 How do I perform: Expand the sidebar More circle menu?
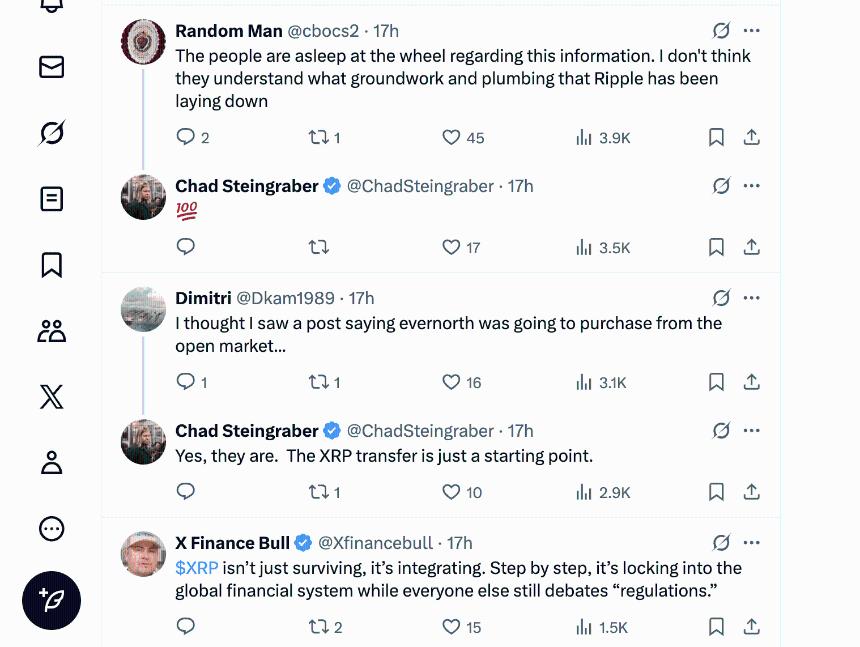tap(51, 529)
